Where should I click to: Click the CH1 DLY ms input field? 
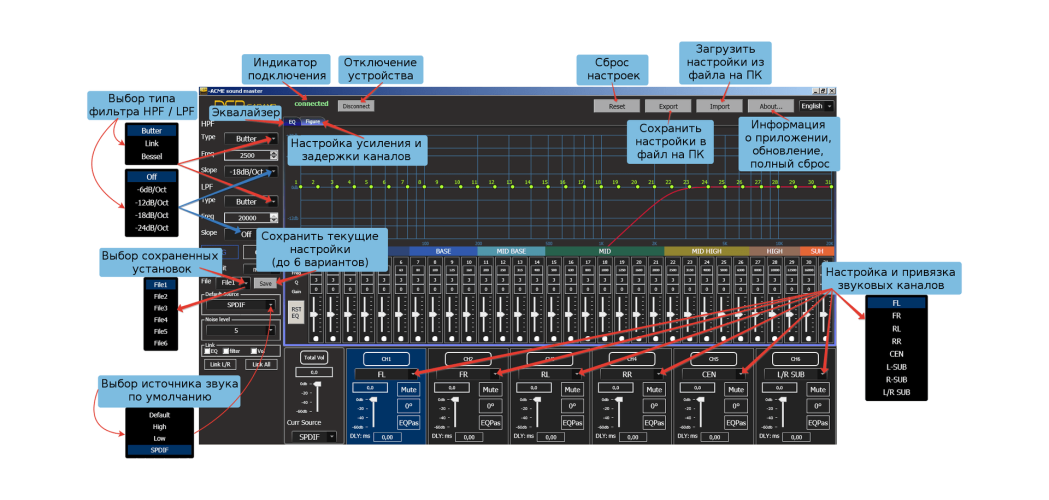pos(387,437)
